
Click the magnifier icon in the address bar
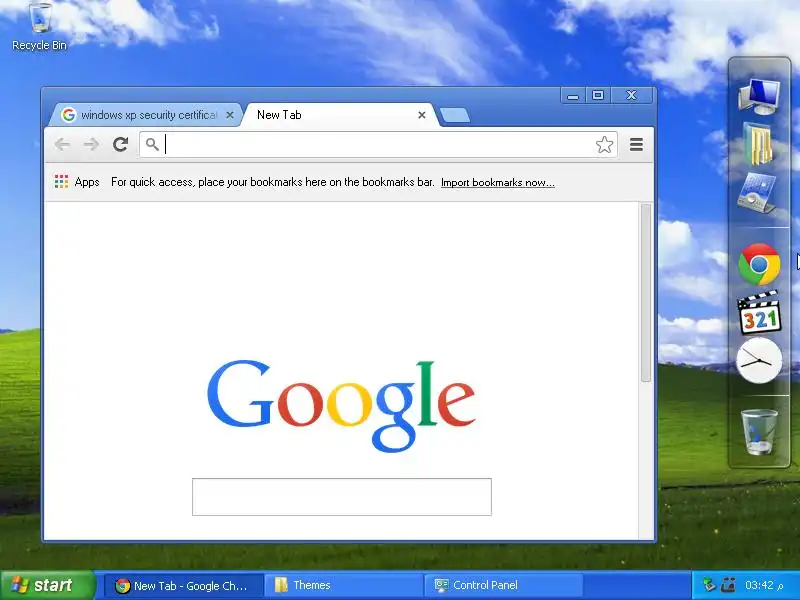(x=152, y=145)
